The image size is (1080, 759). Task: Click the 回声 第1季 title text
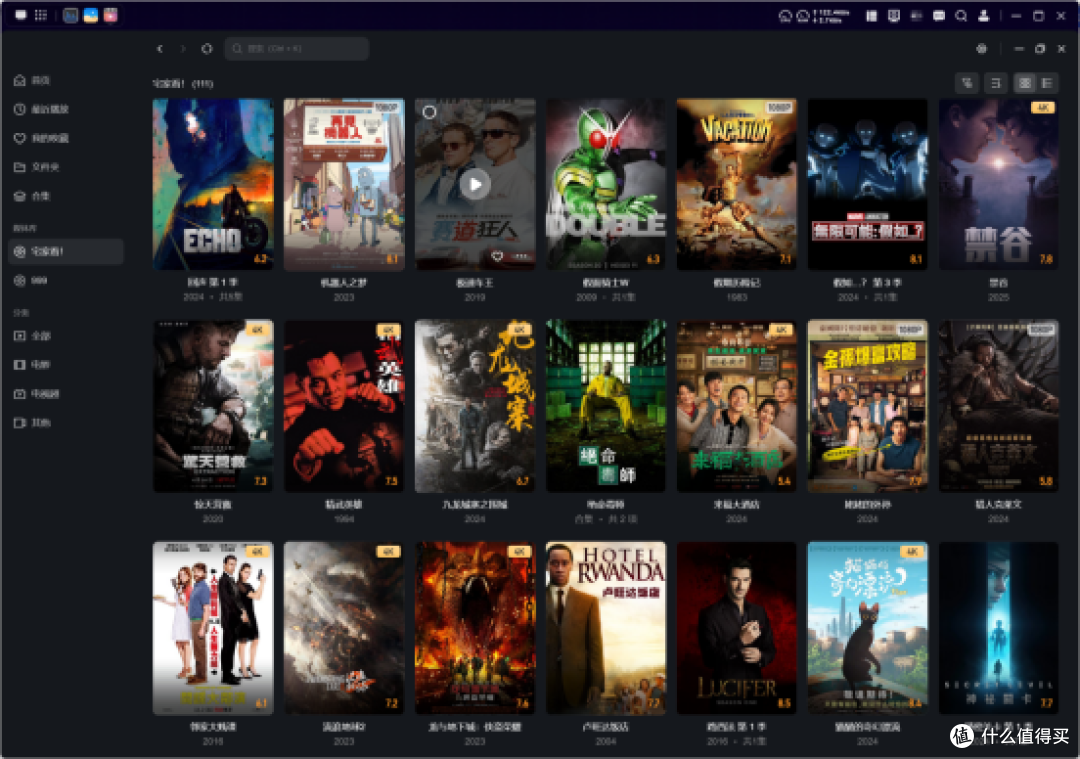pos(213,282)
